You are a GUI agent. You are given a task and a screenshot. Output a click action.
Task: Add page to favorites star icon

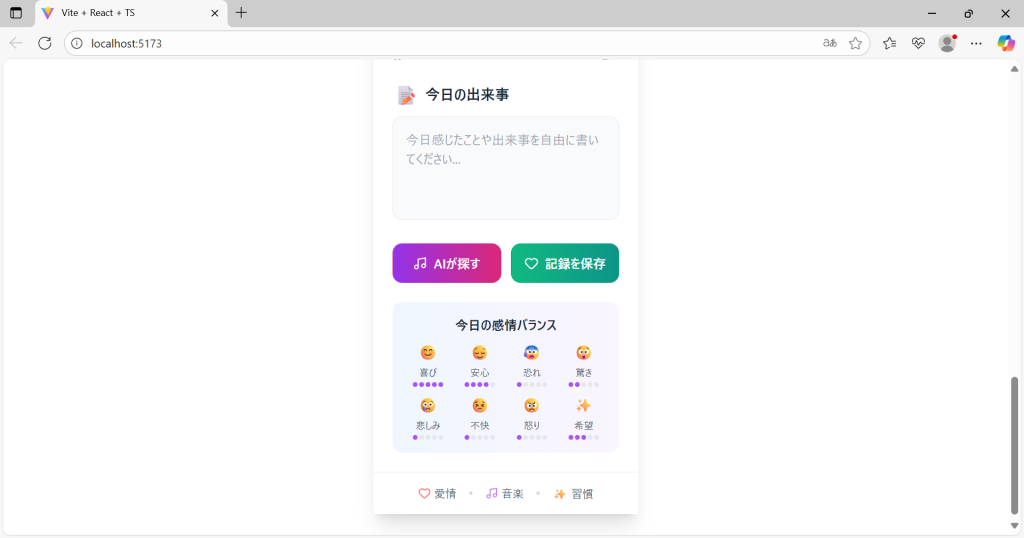(856, 43)
